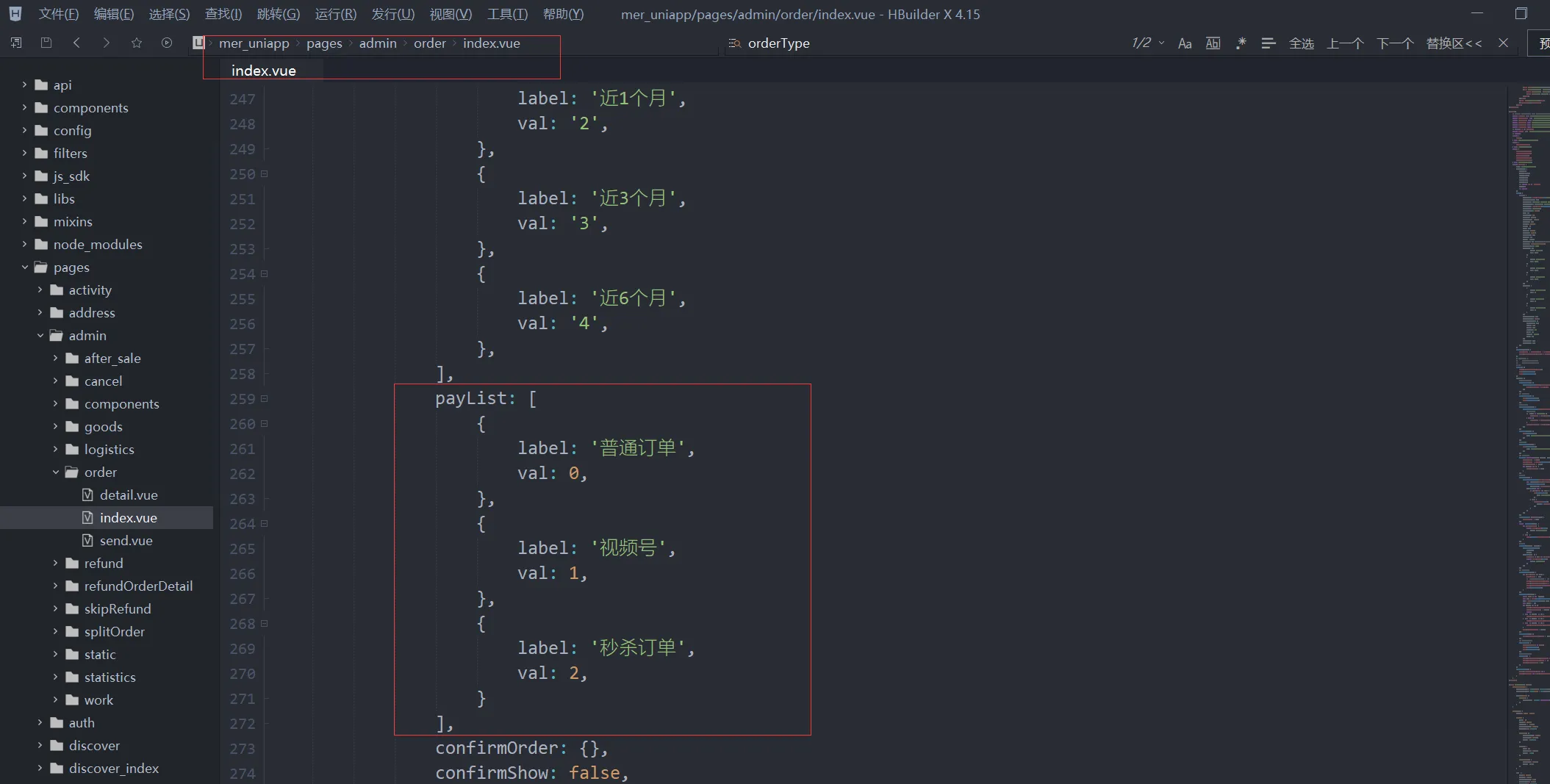The width and height of the screenshot is (1550, 784).
Task: Open the 运行(R) menu
Action: coord(336,14)
